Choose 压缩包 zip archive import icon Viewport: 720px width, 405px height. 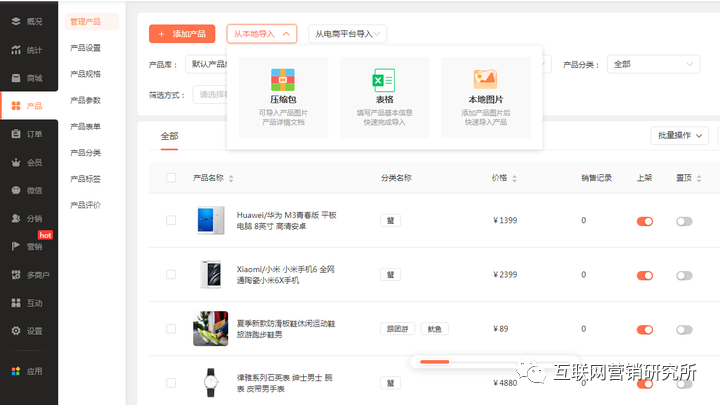(x=283, y=79)
